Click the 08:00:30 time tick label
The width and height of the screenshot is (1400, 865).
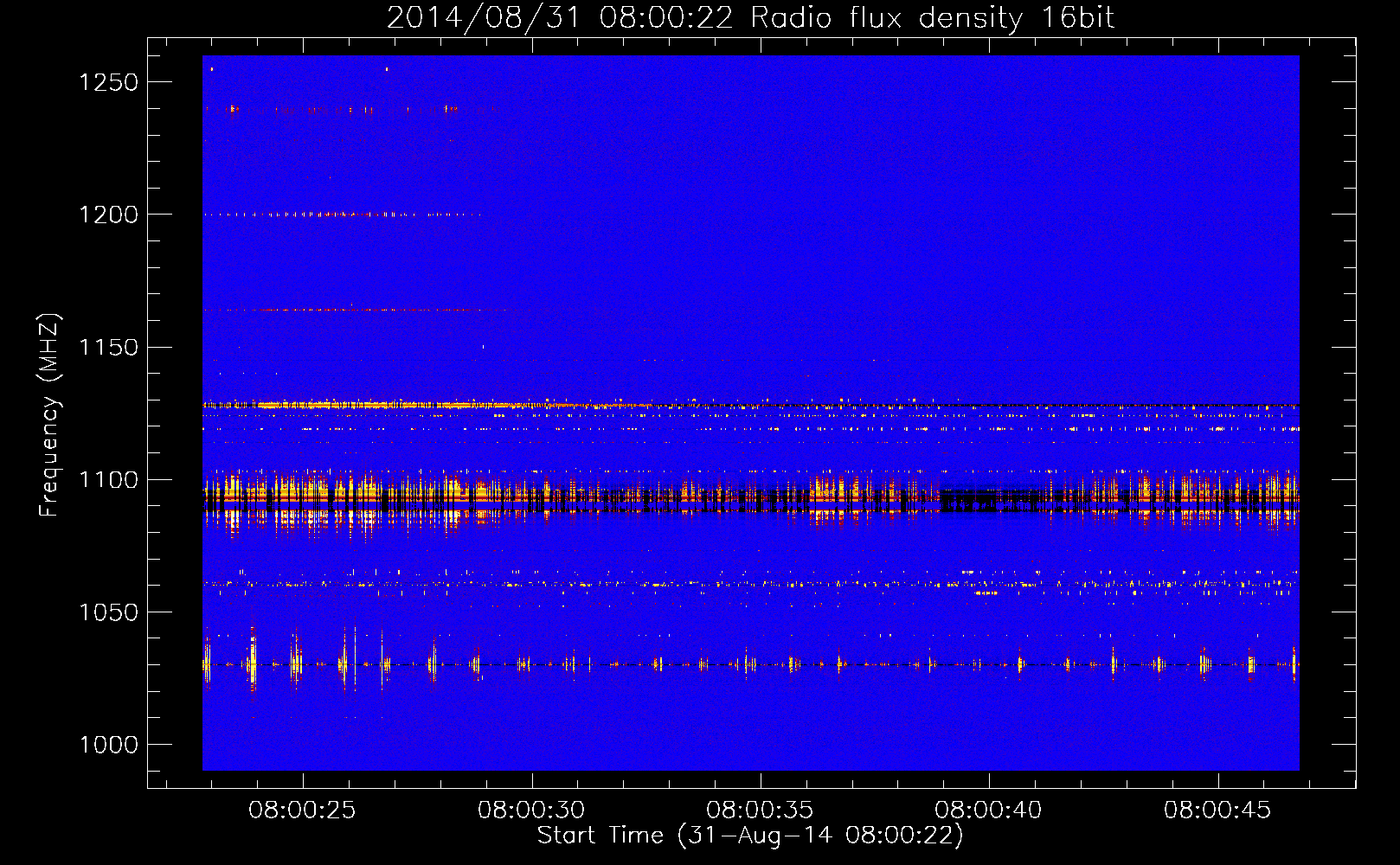coord(531,811)
